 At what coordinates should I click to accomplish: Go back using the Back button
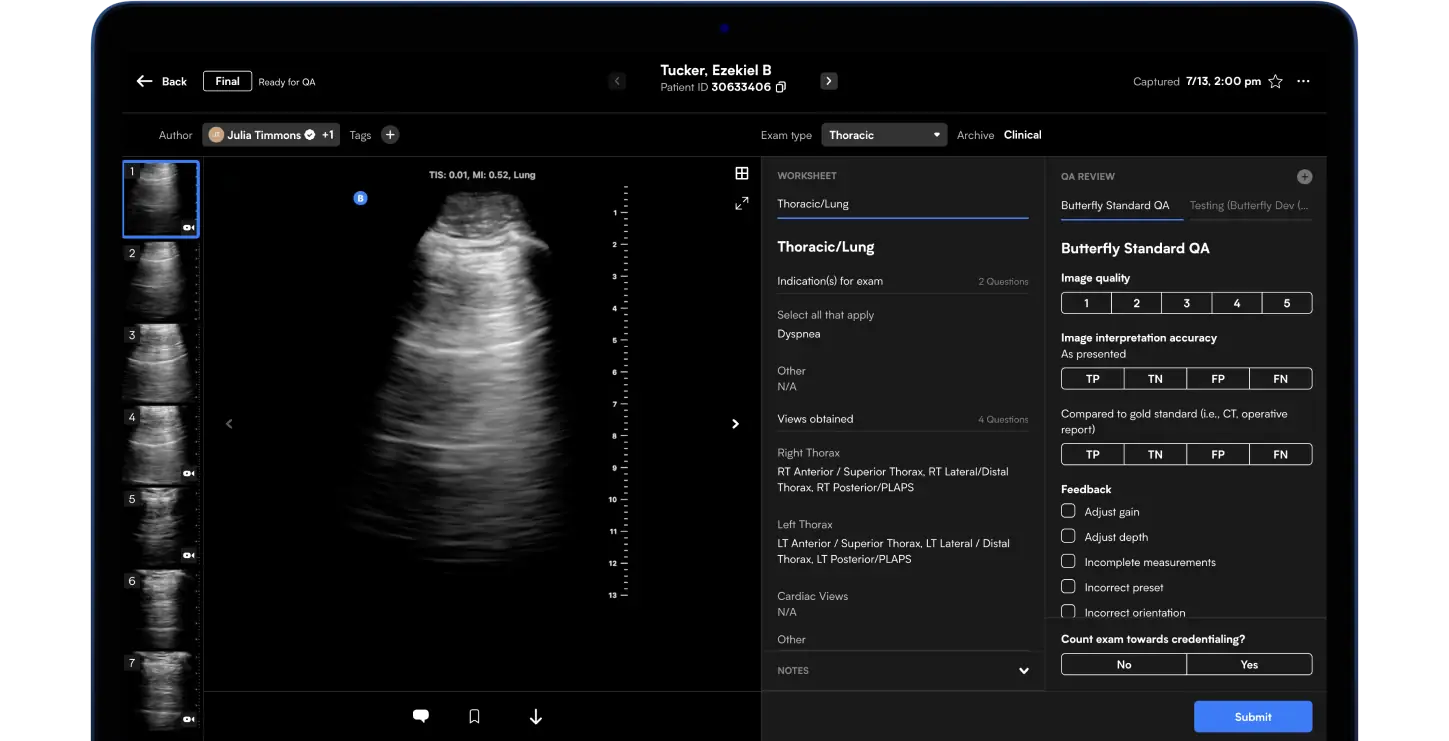[162, 81]
